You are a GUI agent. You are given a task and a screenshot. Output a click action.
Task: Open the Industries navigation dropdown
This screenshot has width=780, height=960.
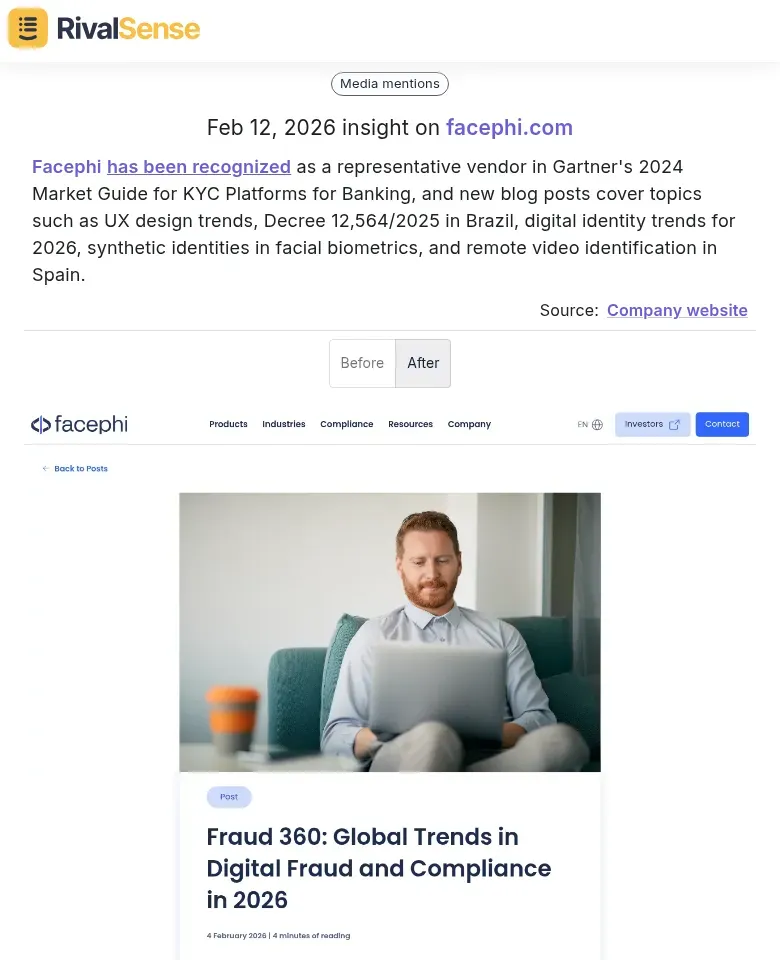pos(284,424)
